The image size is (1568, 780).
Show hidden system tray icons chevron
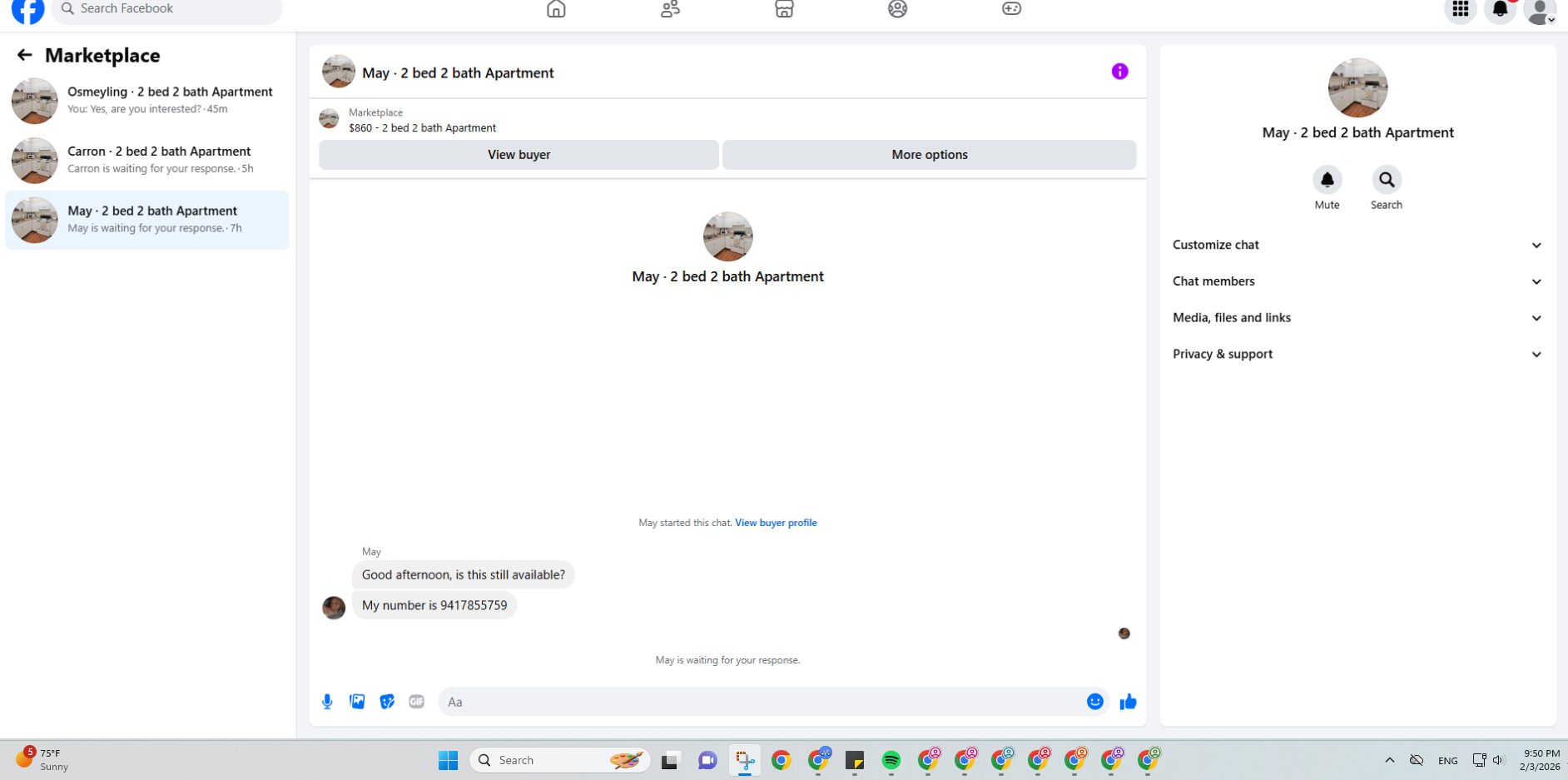(x=1389, y=760)
